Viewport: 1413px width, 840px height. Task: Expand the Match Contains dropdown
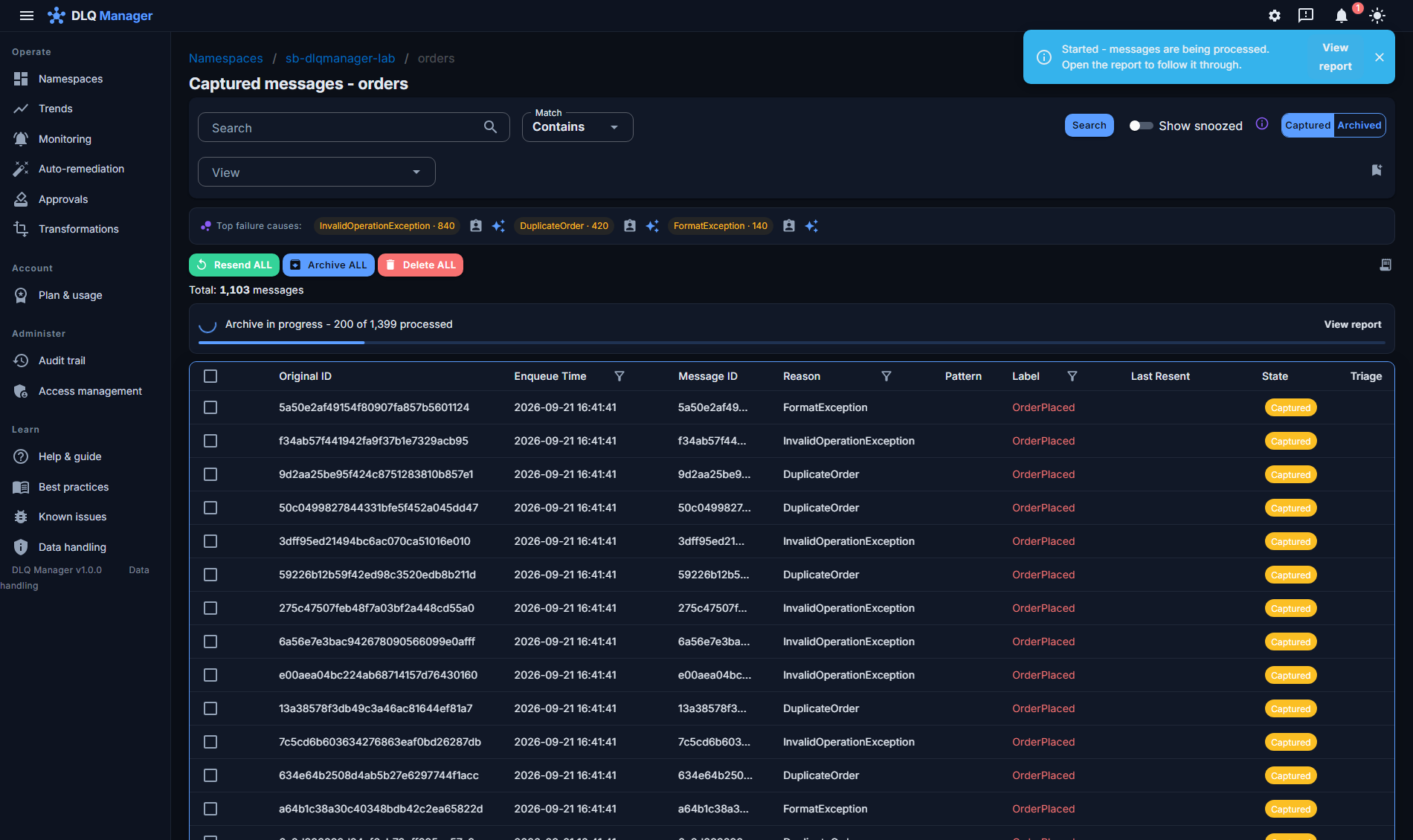point(577,127)
